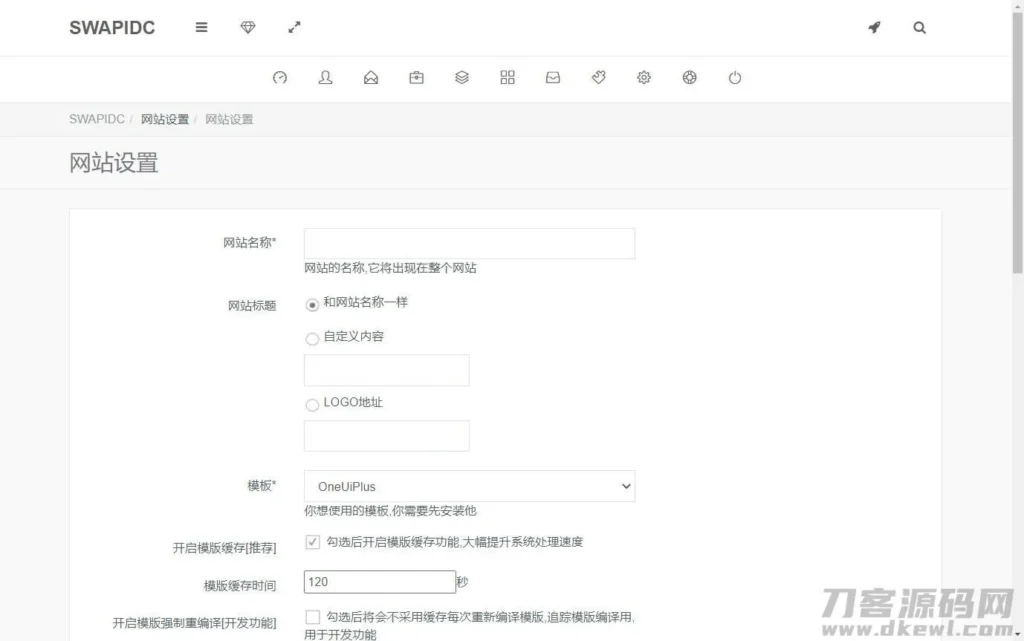Viewport: 1024px width, 641px height.
Task: Open the OneUiPlus template dropdown
Action: 468,486
